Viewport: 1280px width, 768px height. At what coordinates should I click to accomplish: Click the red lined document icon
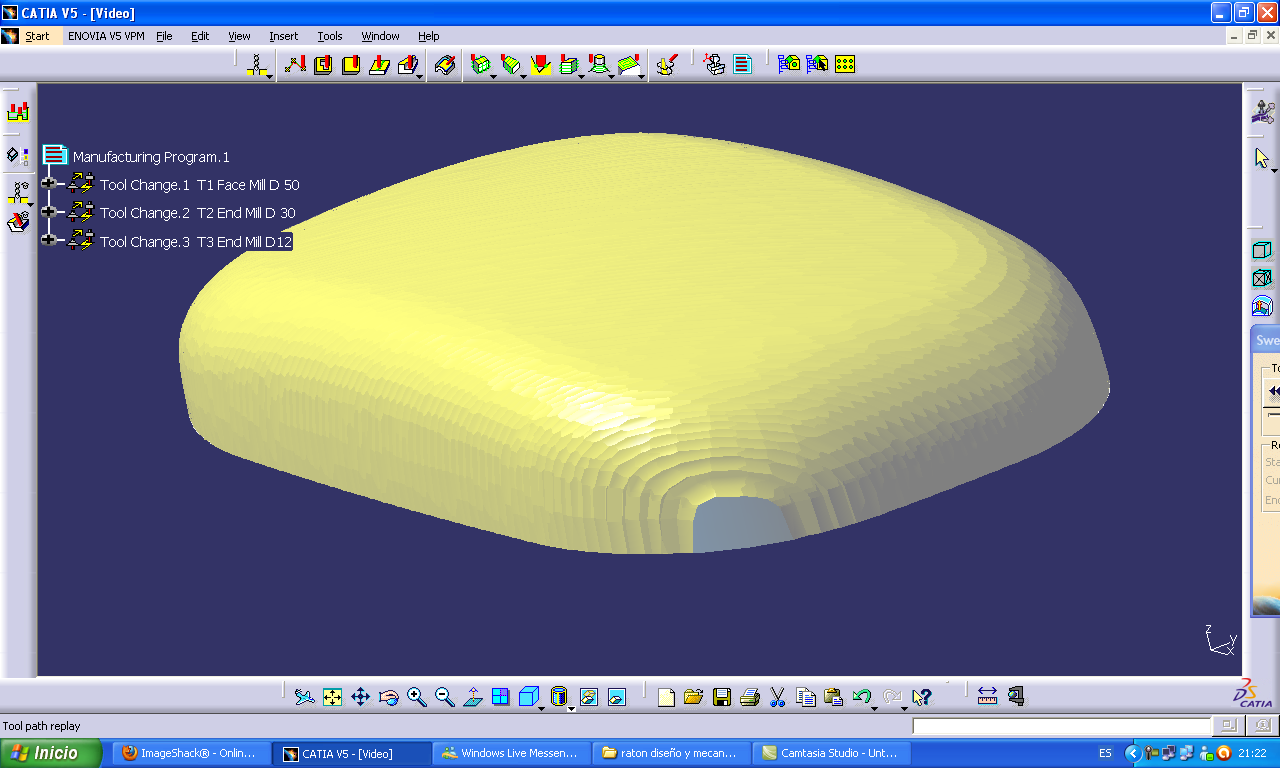coord(742,65)
